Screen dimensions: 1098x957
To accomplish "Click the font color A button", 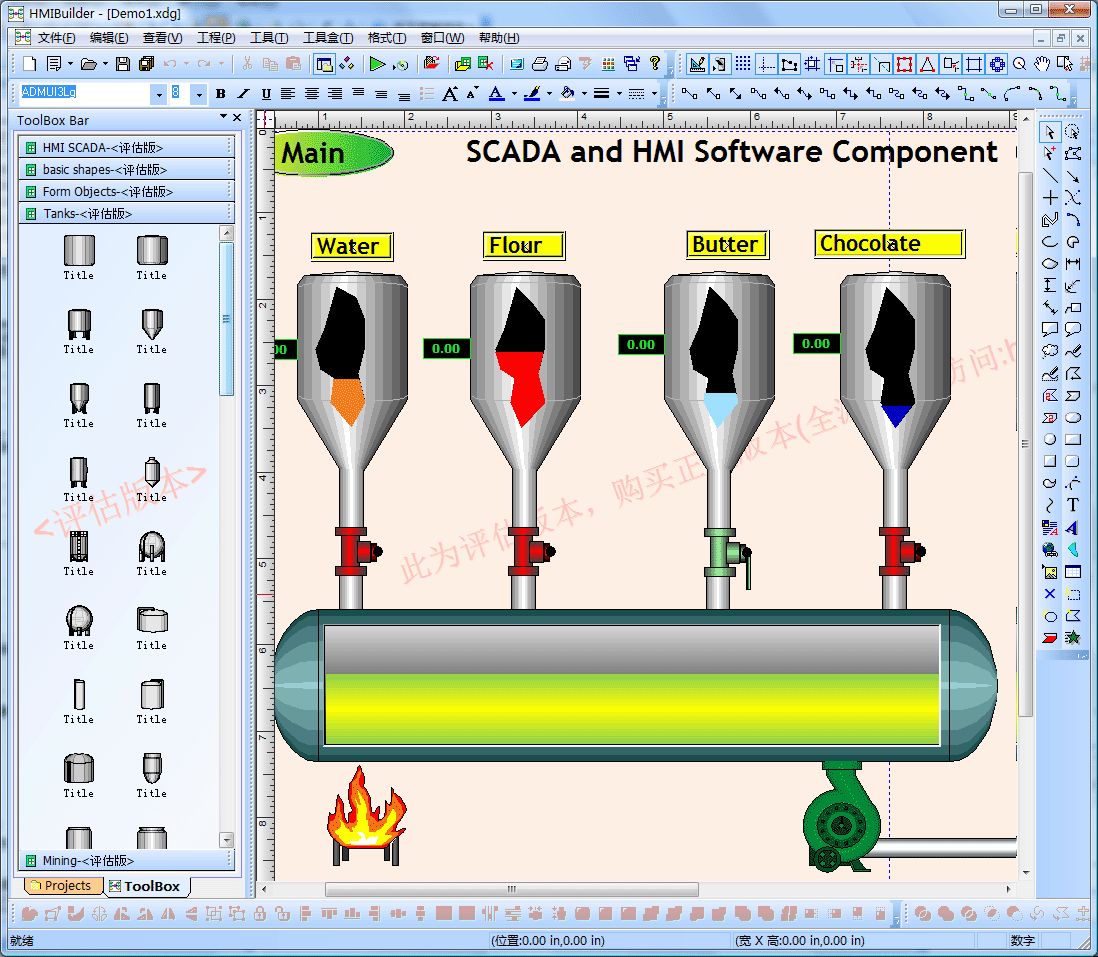I will tap(496, 94).
